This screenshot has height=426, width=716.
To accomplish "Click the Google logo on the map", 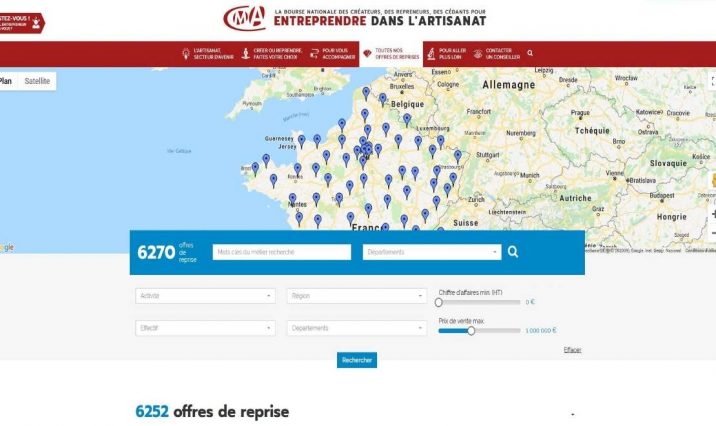I will (6, 247).
